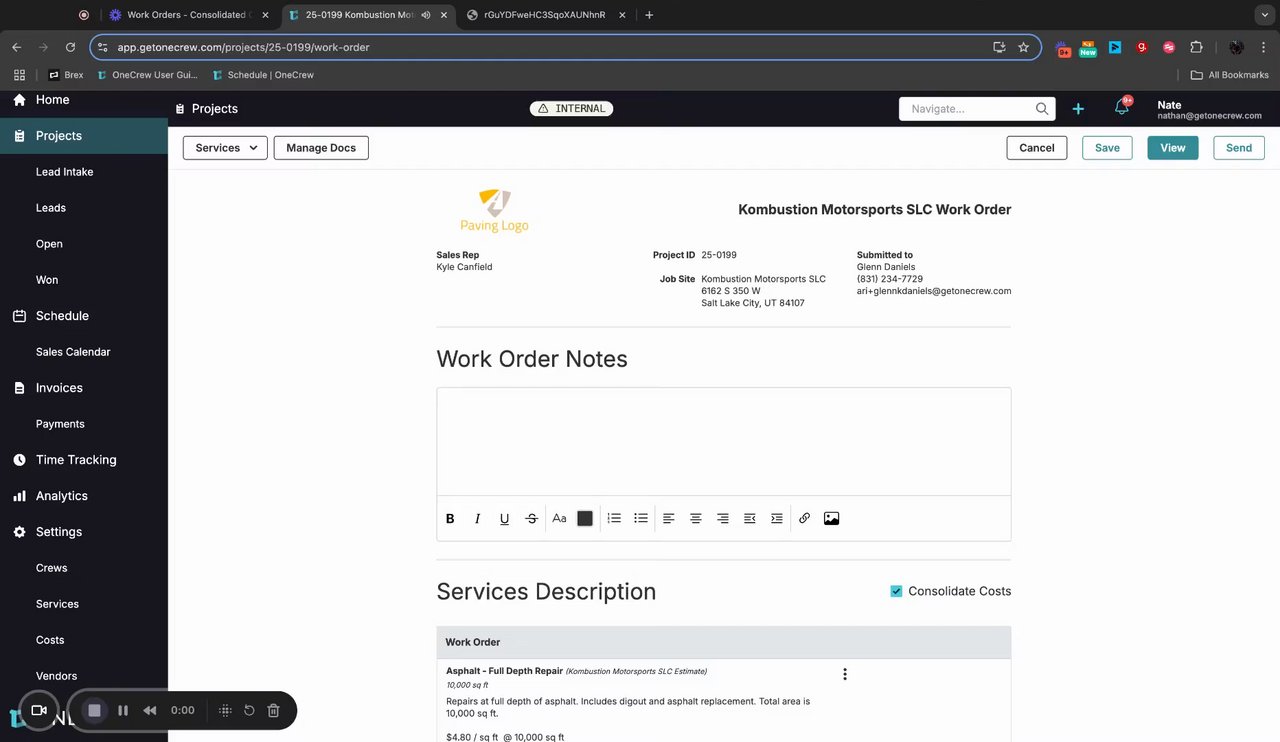
Task: Increase indent in the notes editor
Action: click(777, 518)
